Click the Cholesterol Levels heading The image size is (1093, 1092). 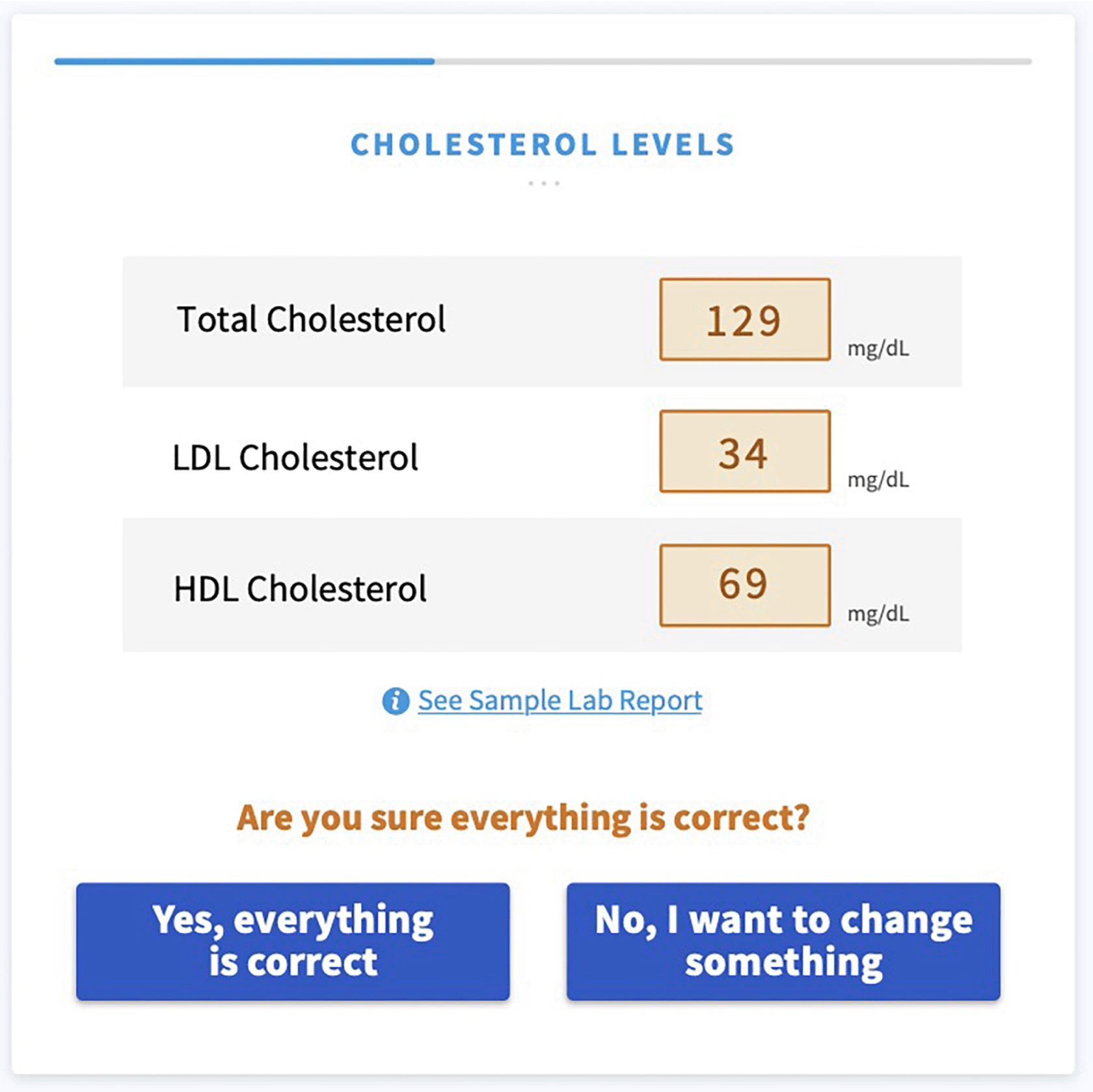[543, 144]
